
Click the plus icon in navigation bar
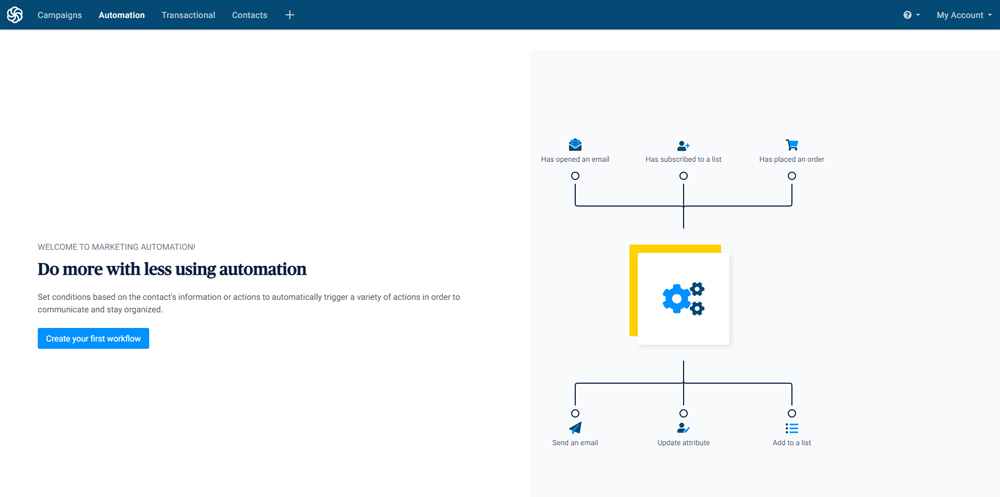[x=289, y=15]
